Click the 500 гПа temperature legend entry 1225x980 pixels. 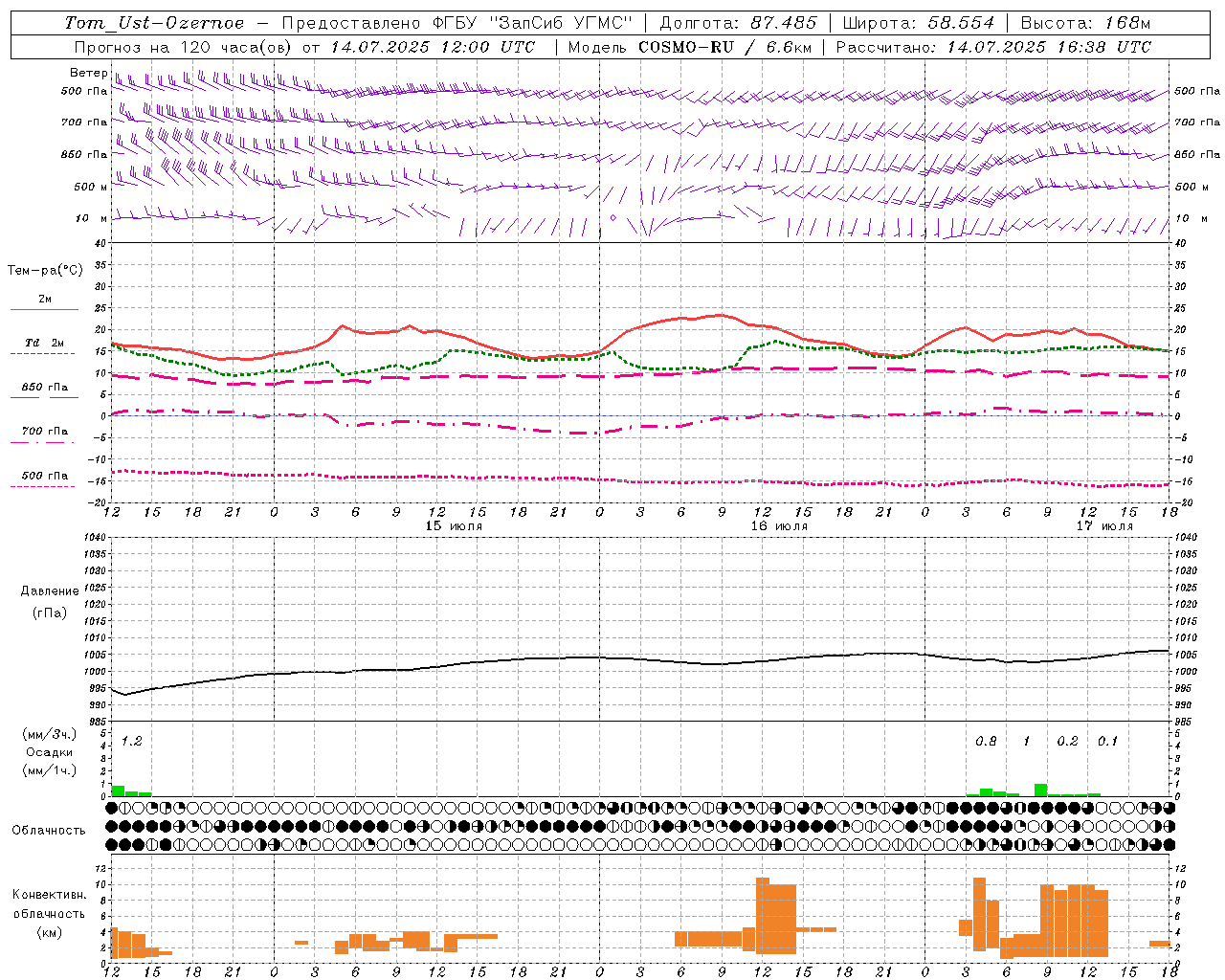44,479
